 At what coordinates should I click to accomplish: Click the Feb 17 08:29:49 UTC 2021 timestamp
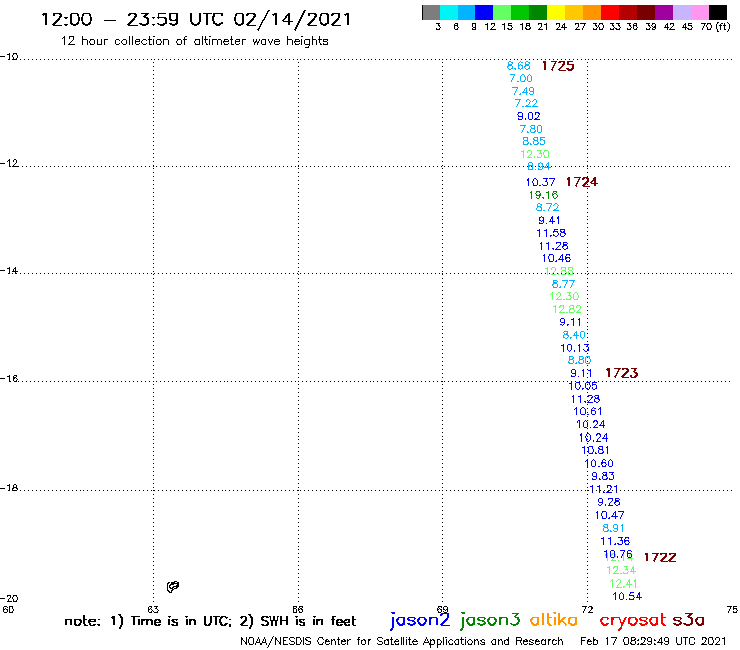pos(653,641)
